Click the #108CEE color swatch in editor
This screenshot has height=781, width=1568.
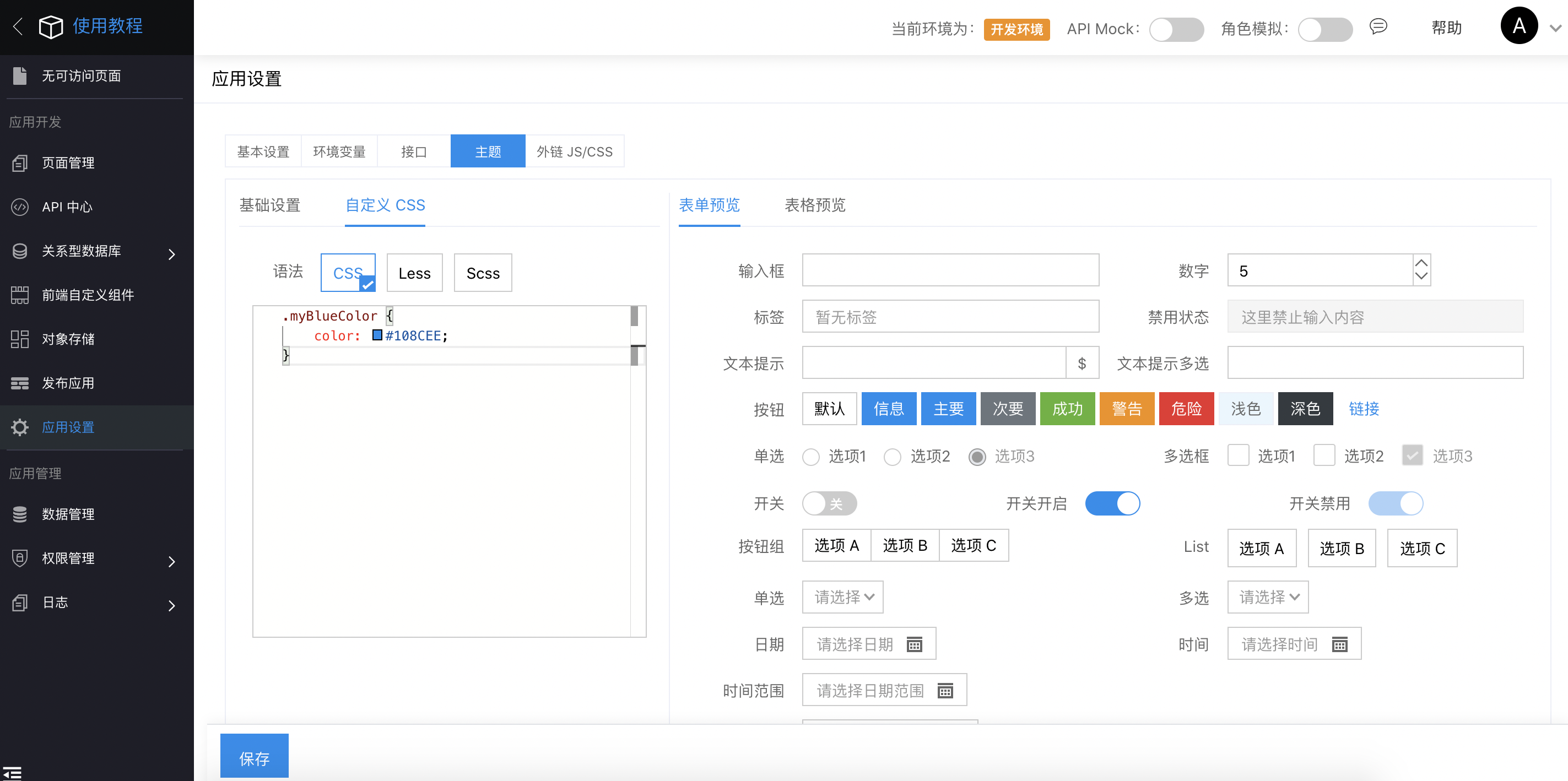[x=377, y=335]
